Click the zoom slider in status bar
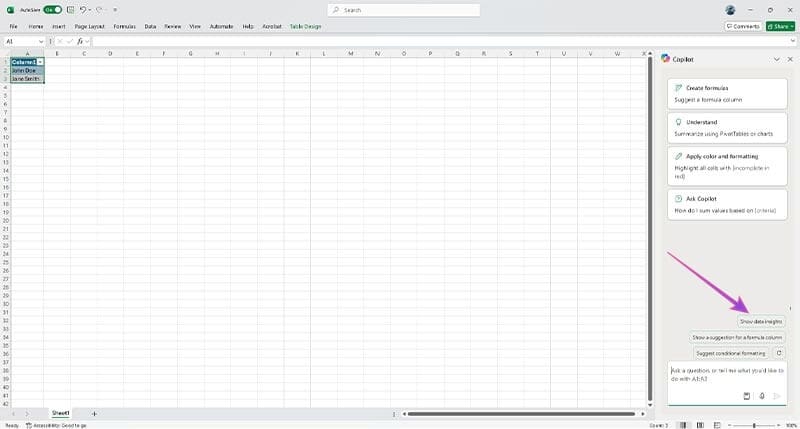 tap(754, 425)
